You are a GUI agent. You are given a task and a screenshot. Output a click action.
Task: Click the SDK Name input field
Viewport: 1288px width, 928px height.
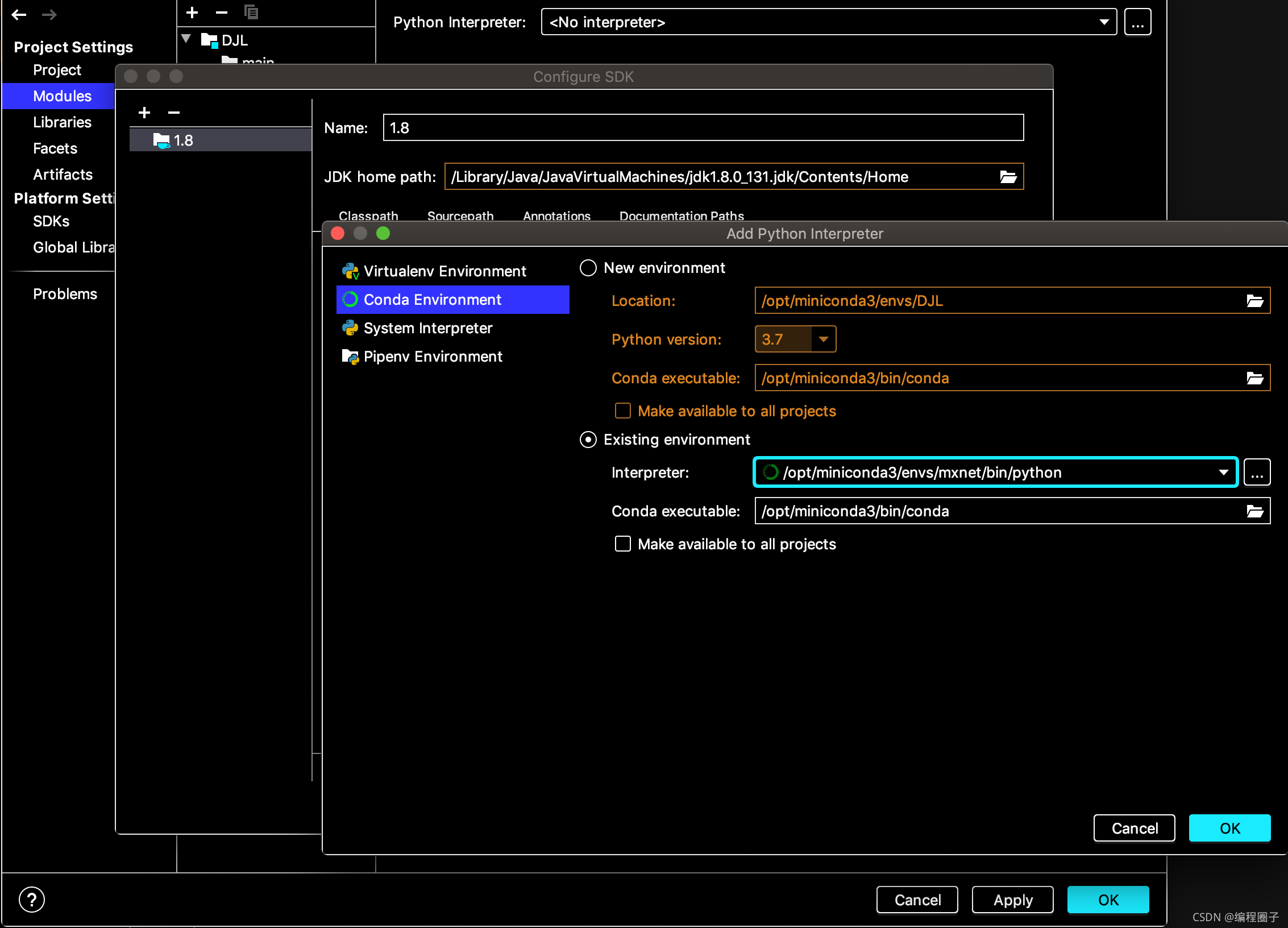[703, 128]
